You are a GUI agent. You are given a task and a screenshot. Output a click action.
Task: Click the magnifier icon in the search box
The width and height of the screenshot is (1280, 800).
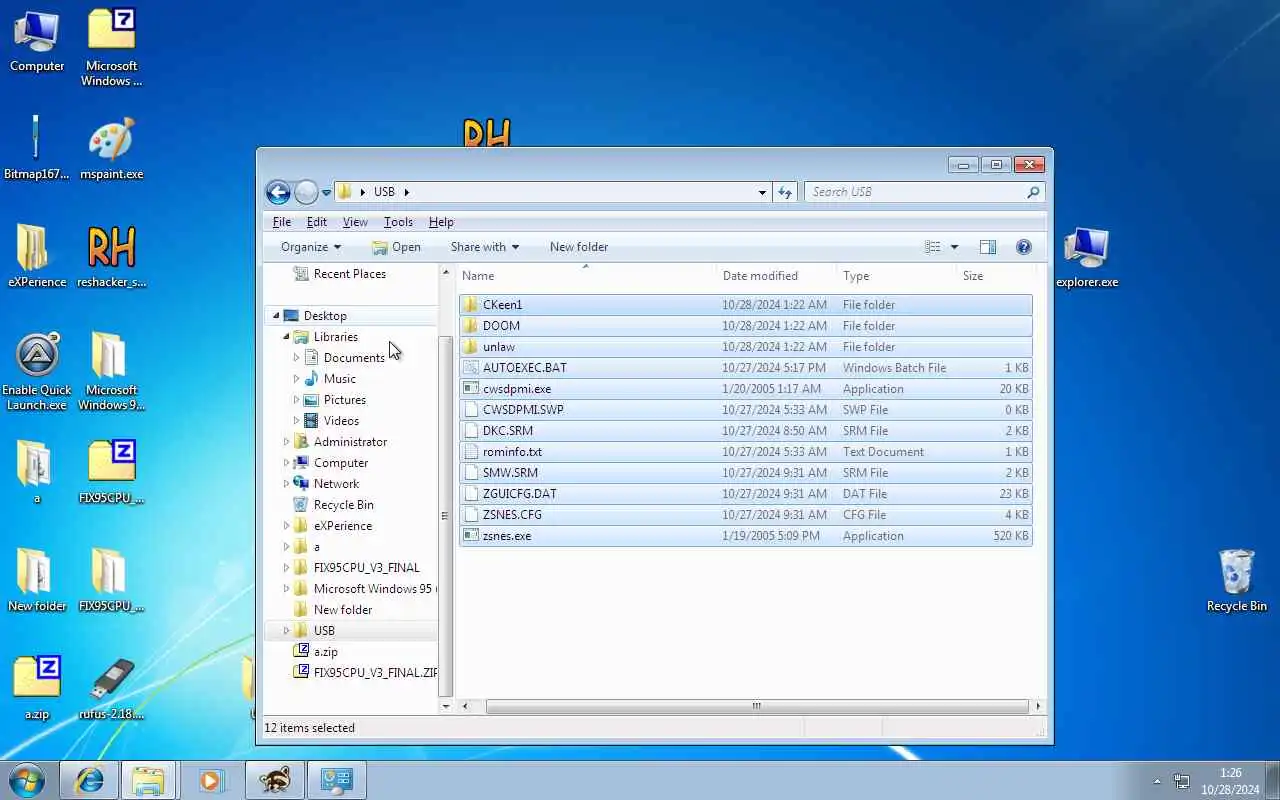[x=1033, y=192]
